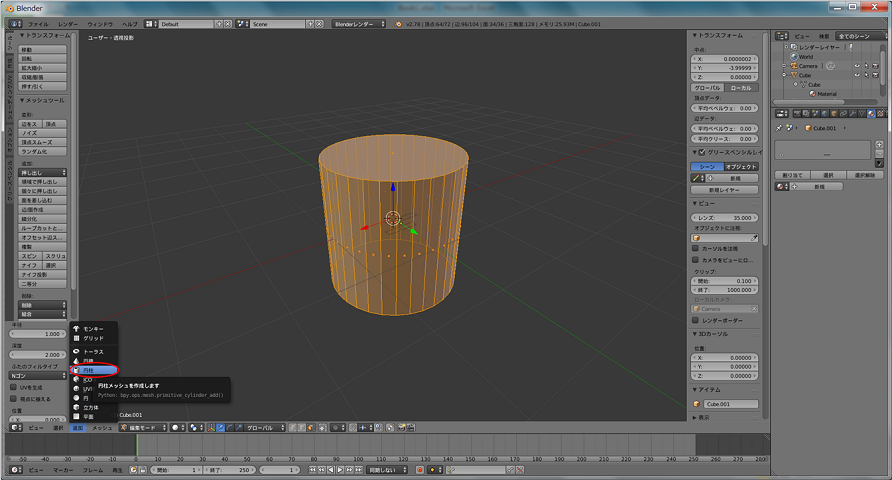The image size is (892, 480).
Task: Click the 細分化 subdivide button
Action: pyautogui.click(x=42, y=218)
